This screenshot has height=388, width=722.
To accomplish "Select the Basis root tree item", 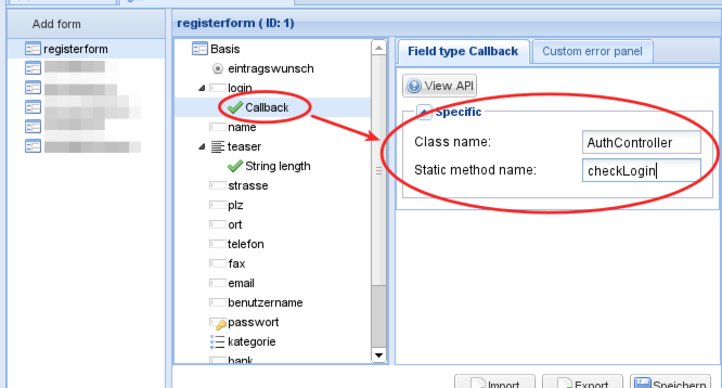I will pos(225,49).
